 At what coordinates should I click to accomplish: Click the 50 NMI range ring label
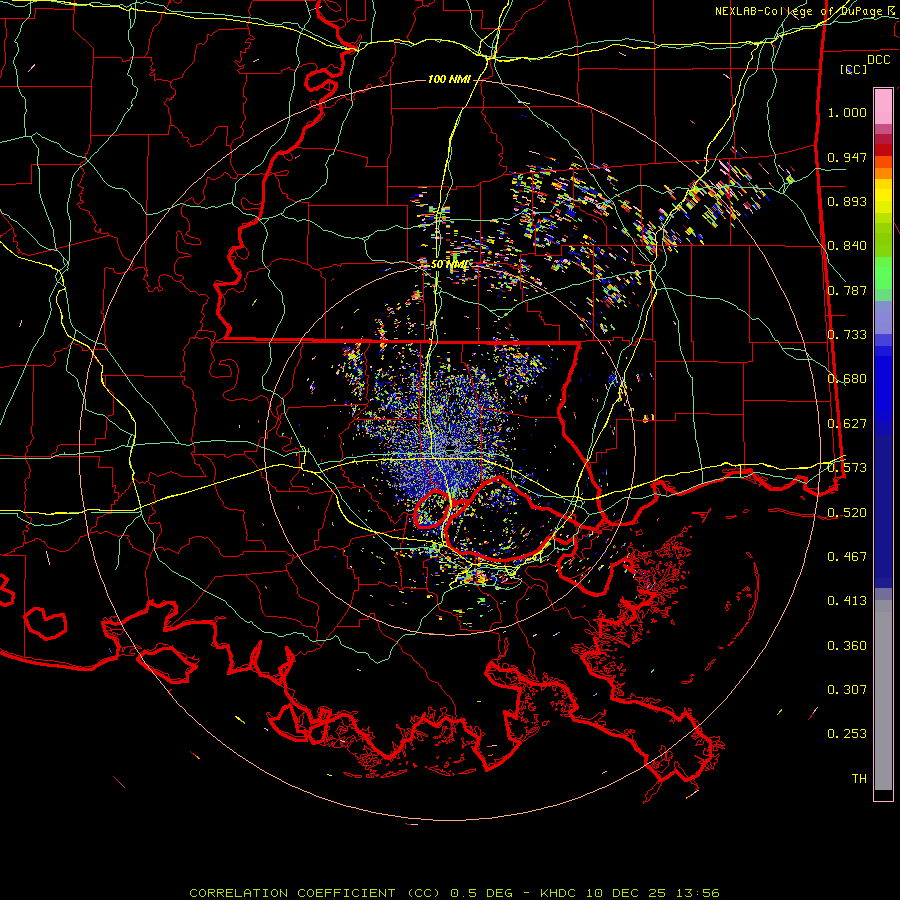(x=449, y=265)
